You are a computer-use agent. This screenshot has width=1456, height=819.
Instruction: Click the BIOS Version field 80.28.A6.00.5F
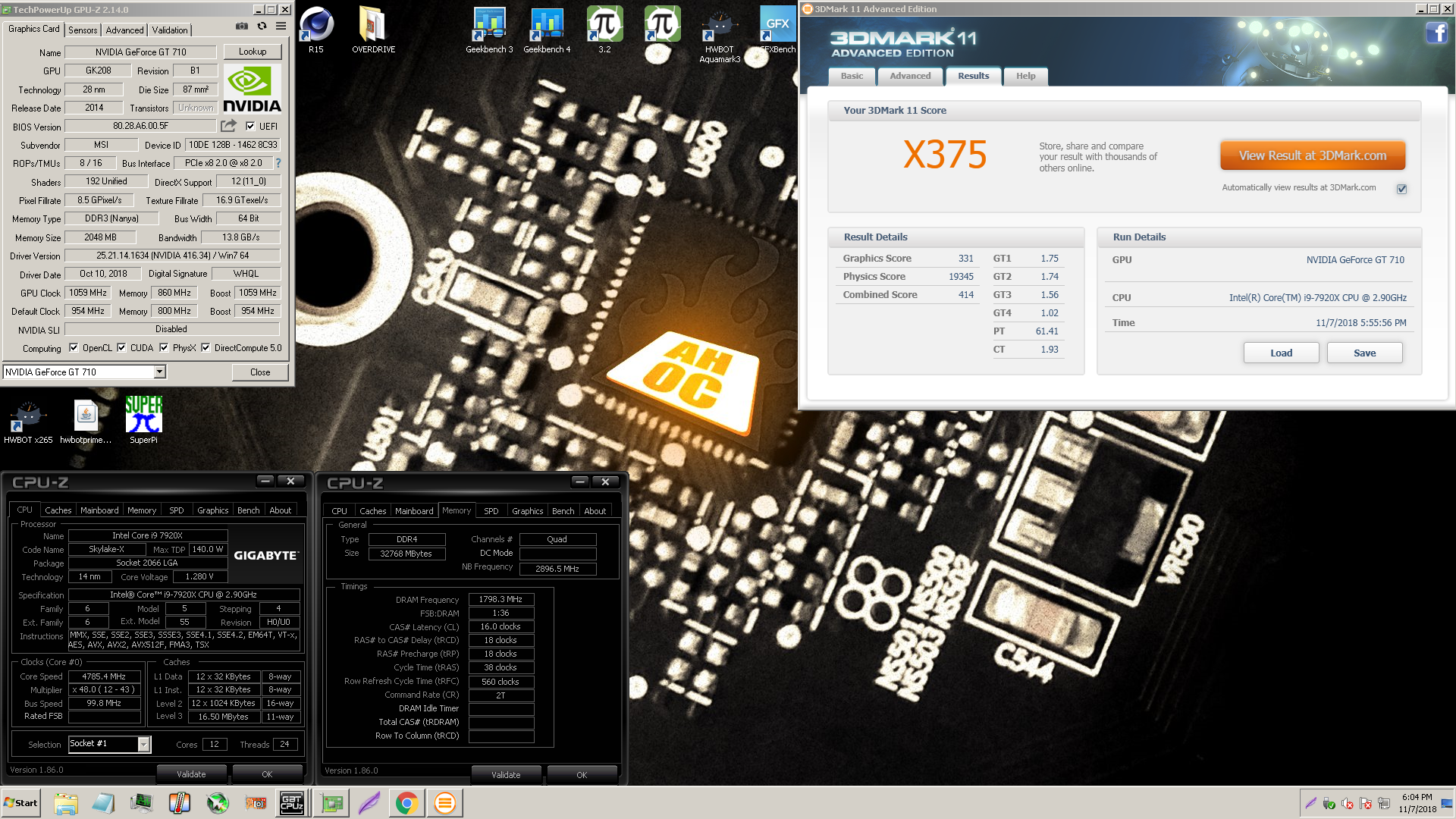pyautogui.click(x=140, y=127)
